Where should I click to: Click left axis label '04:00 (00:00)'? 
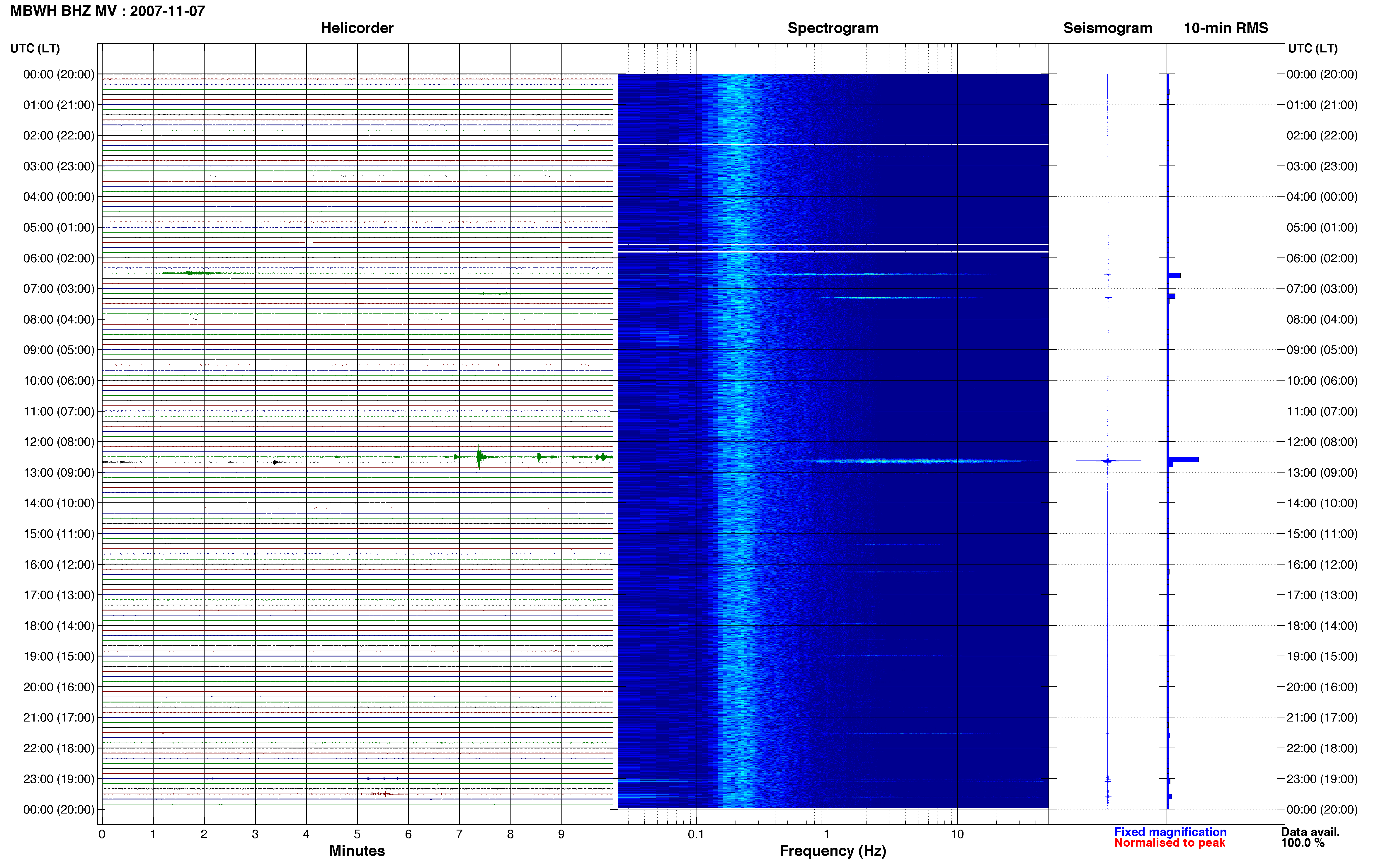pyautogui.click(x=59, y=197)
